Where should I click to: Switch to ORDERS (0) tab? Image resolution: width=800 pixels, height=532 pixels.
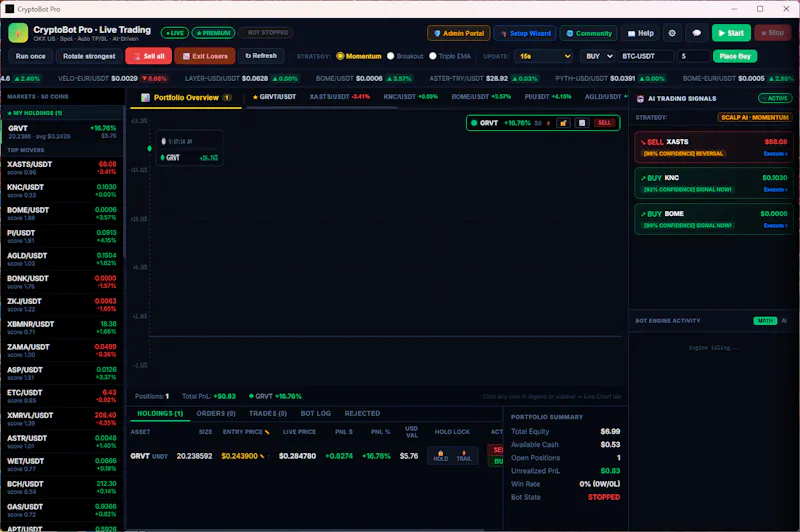click(x=216, y=414)
